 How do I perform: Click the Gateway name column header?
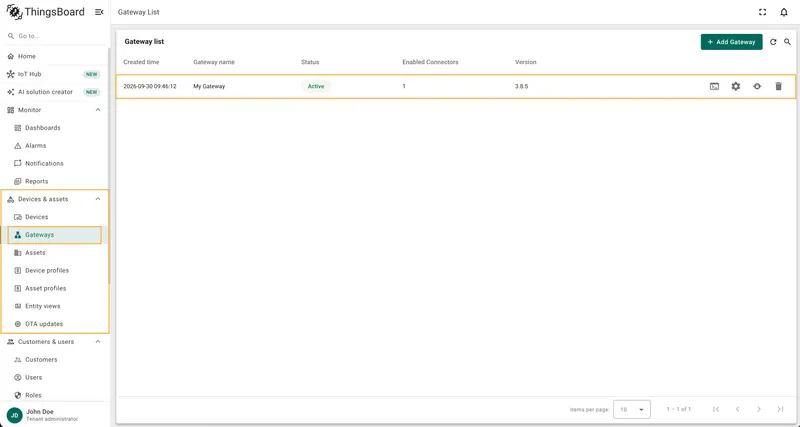[x=214, y=62]
